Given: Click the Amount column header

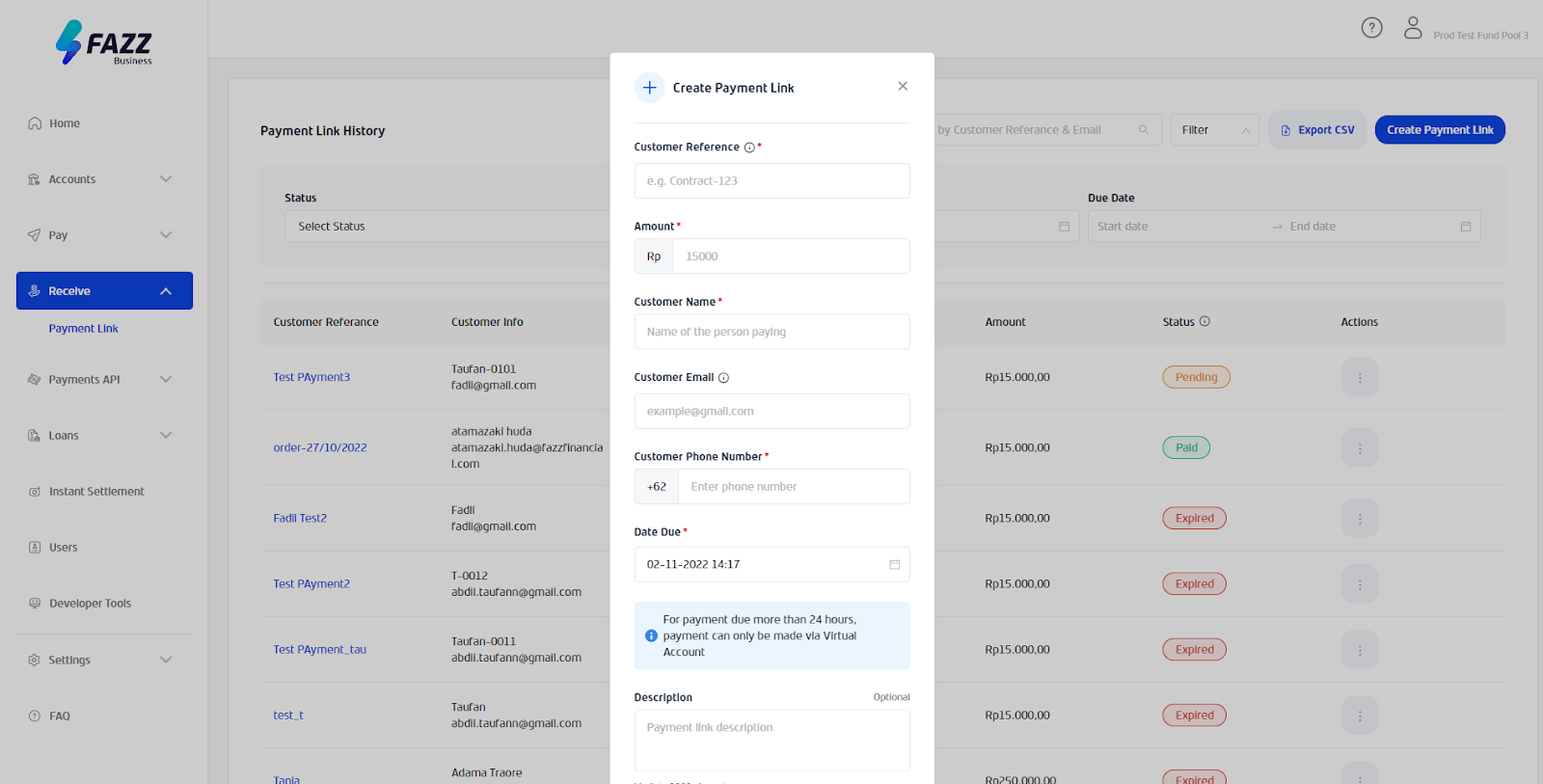Looking at the screenshot, I should click(x=1005, y=322).
